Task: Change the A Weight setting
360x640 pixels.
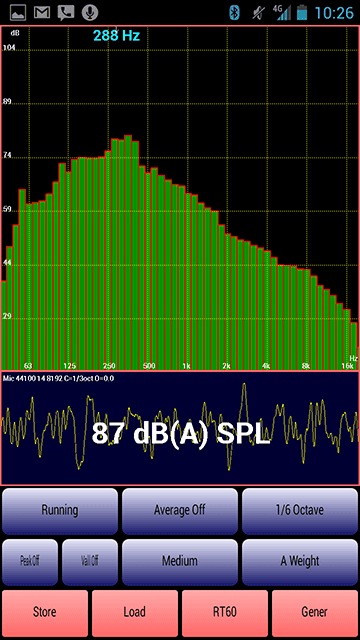Action: pyautogui.click(x=300, y=562)
